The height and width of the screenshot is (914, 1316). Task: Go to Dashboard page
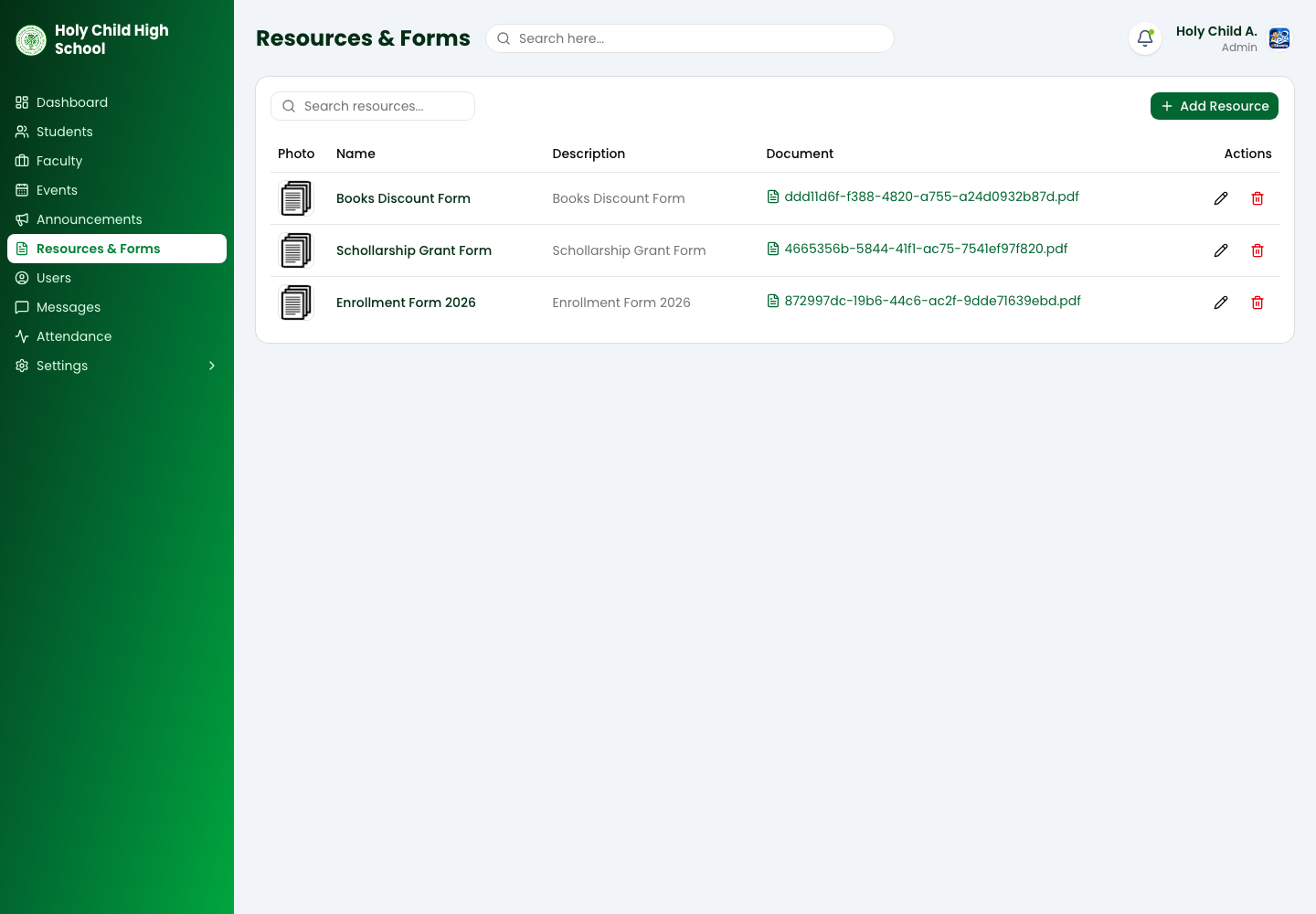(117, 102)
